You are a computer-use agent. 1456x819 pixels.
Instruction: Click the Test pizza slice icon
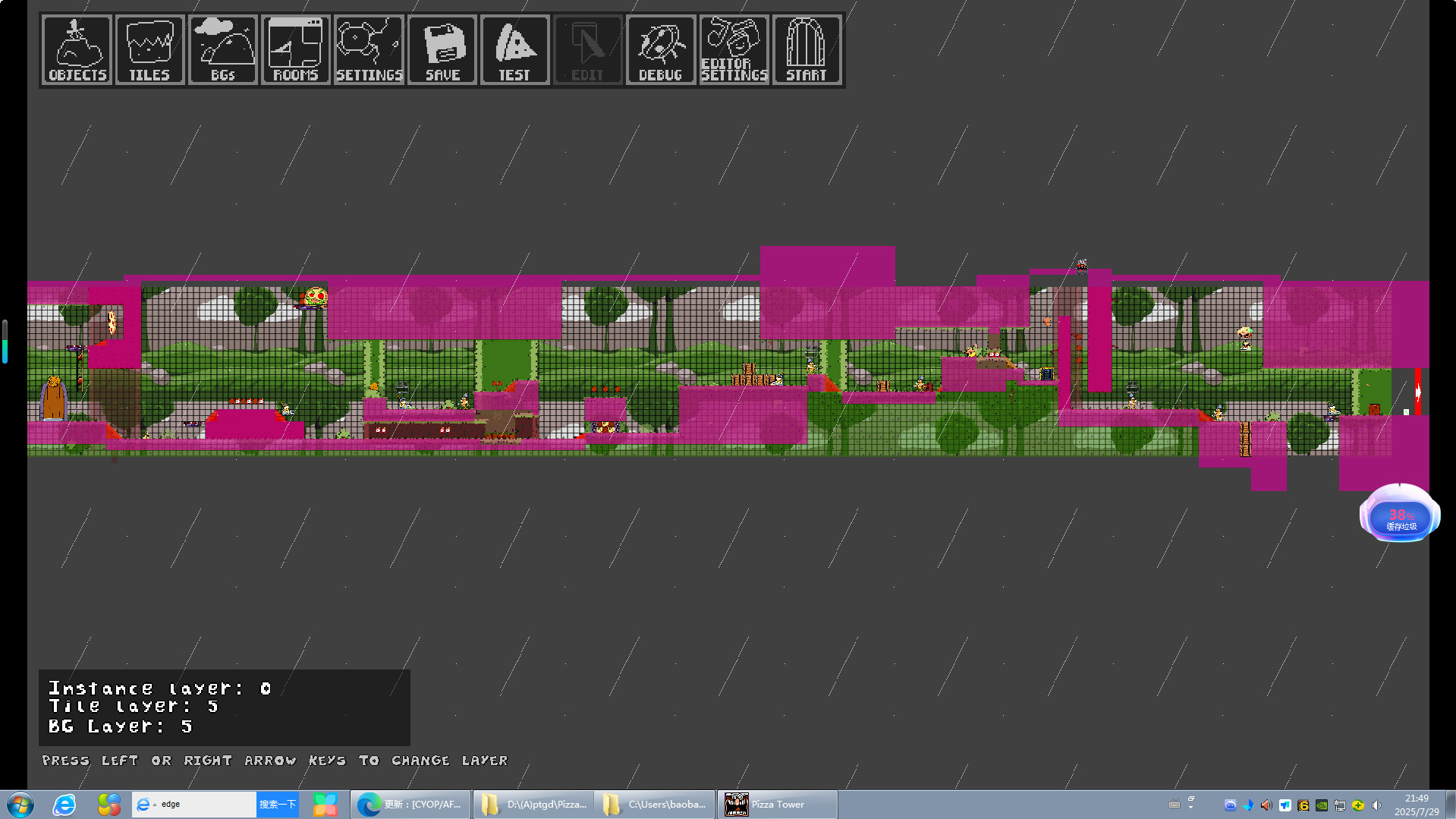click(x=514, y=50)
